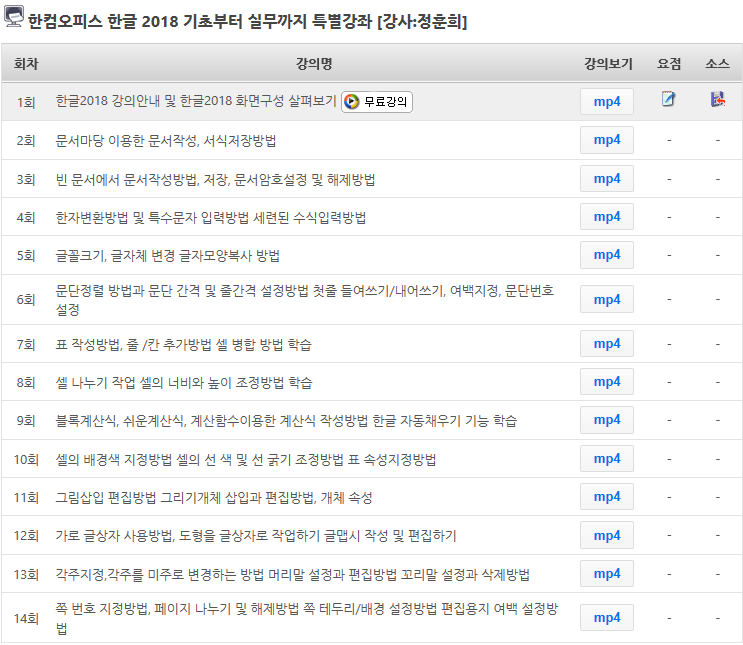
Task: Select lecture title 문단정렬 방법과 문단 간격
Action: click(127, 291)
